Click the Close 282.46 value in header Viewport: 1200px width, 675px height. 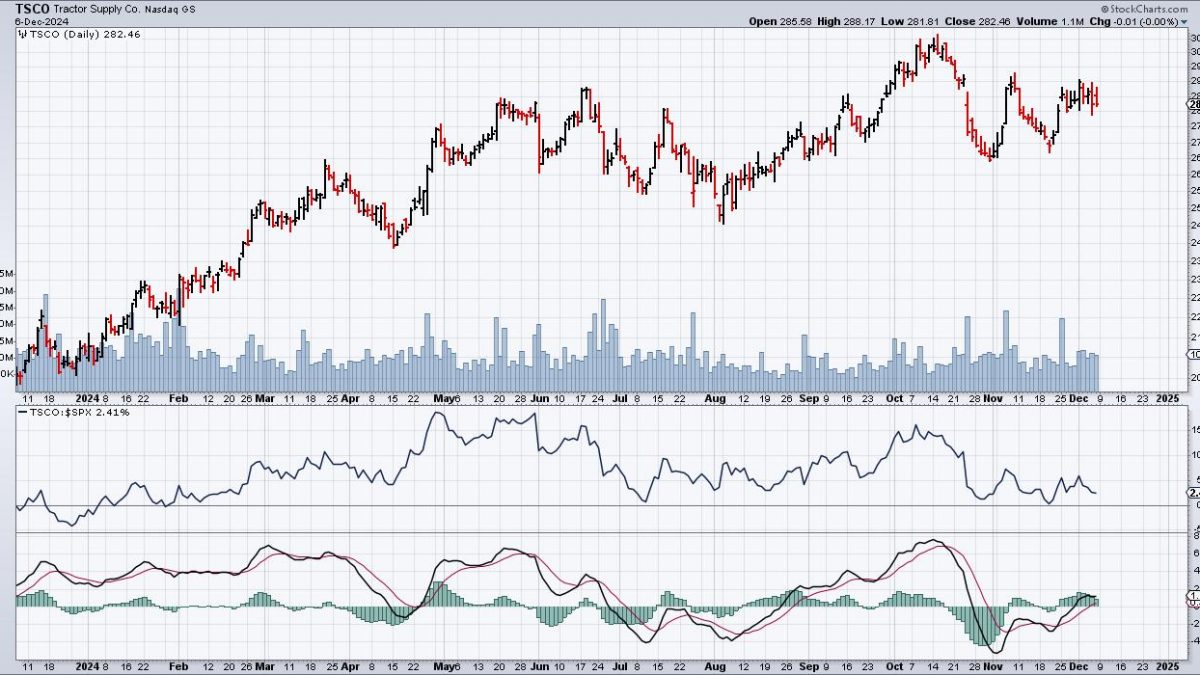pyautogui.click(x=978, y=21)
